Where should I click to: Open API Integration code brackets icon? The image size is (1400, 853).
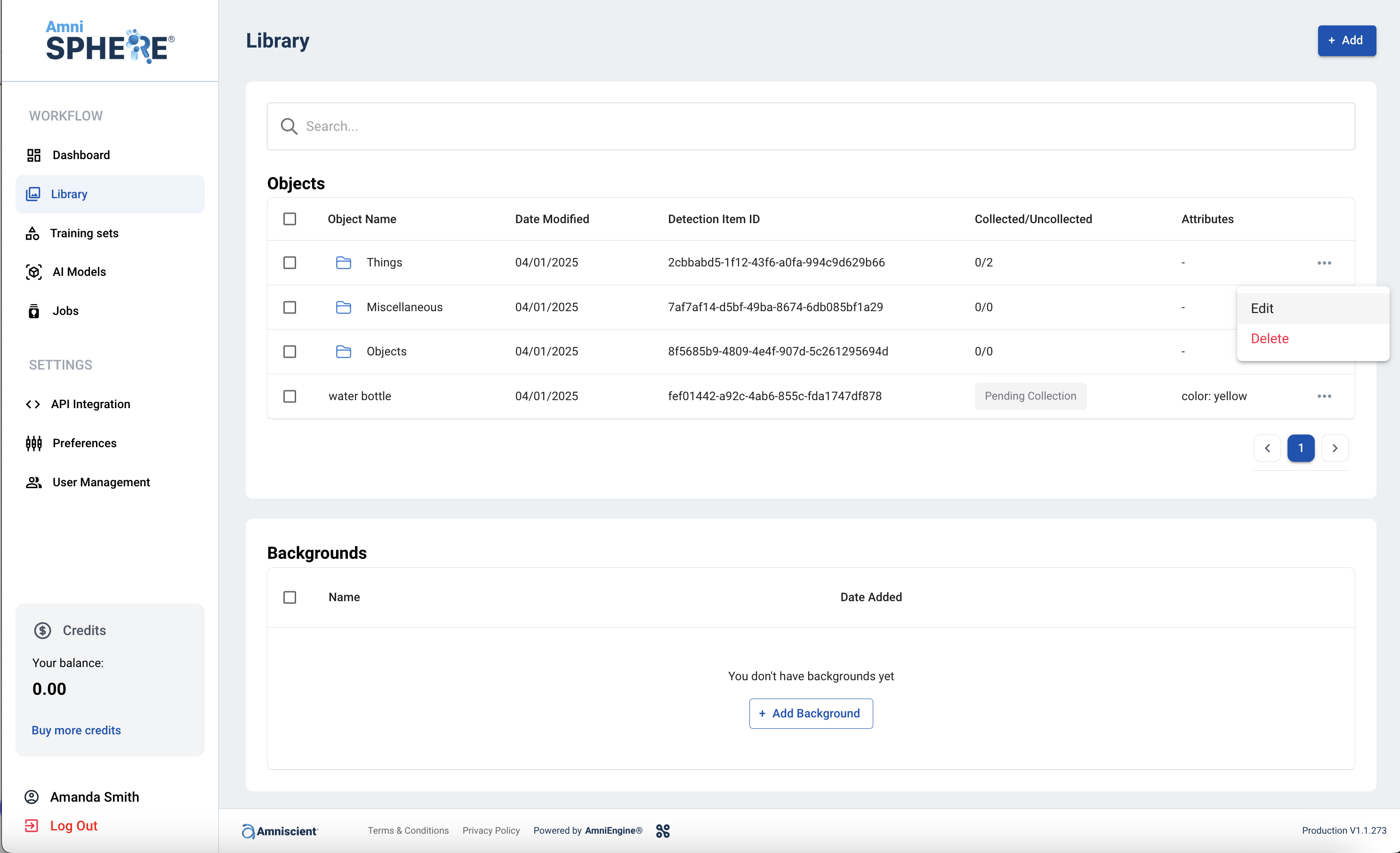[x=33, y=404]
